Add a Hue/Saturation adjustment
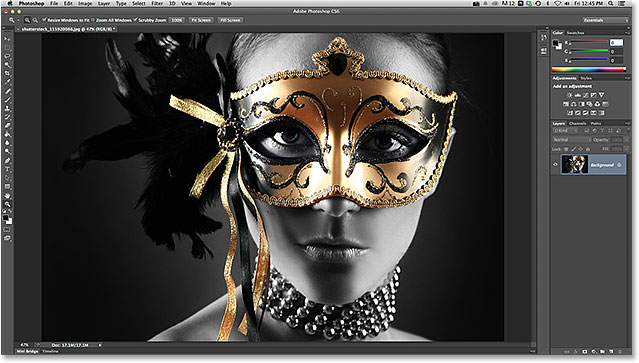The image size is (639, 363). click(x=566, y=104)
